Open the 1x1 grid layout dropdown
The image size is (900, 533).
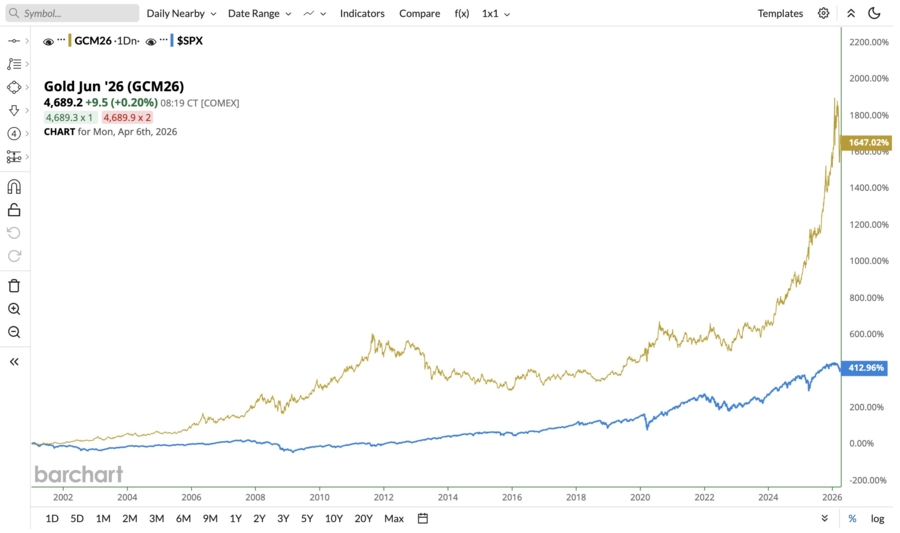point(495,14)
